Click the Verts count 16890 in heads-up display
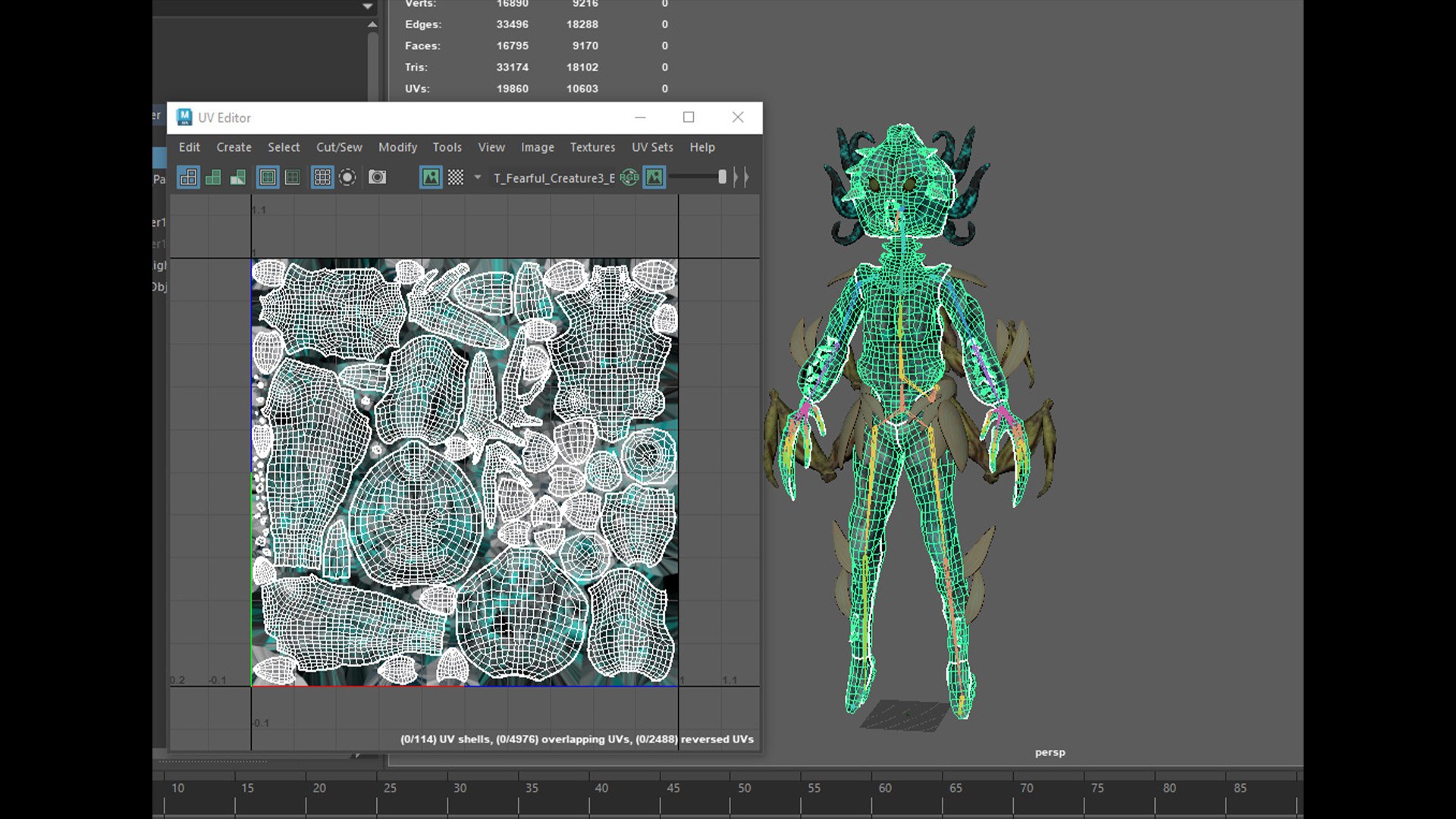Image resolution: width=1456 pixels, height=819 pixels. (x=513, y=4)
